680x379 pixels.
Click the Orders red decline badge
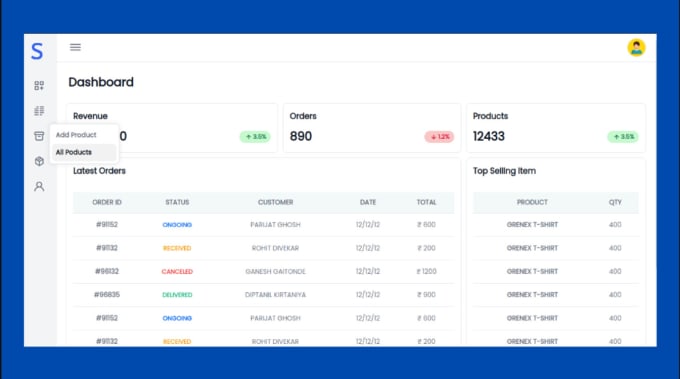point(439,137)
